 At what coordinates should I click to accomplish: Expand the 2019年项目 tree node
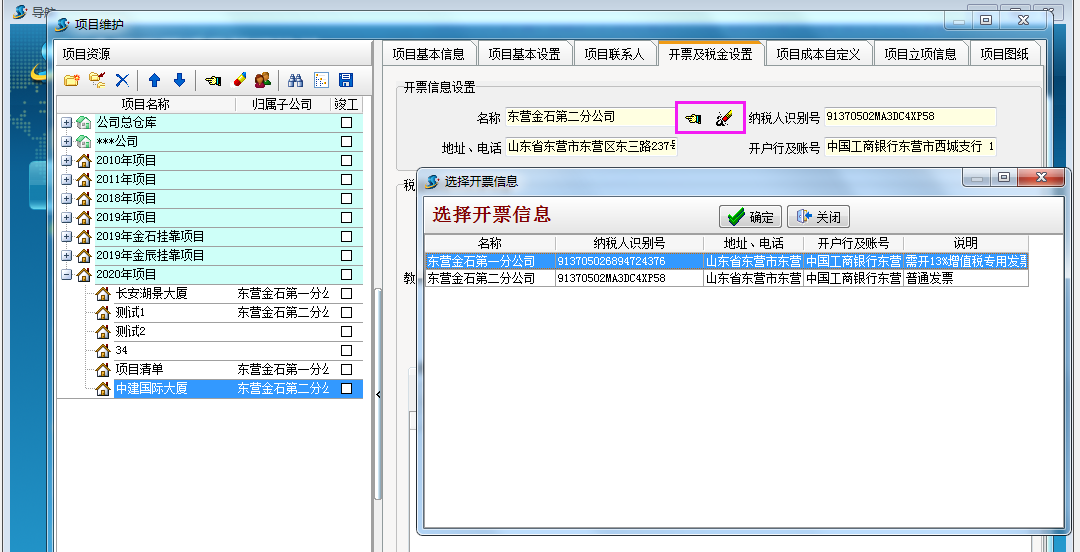(x=67, y=217)
